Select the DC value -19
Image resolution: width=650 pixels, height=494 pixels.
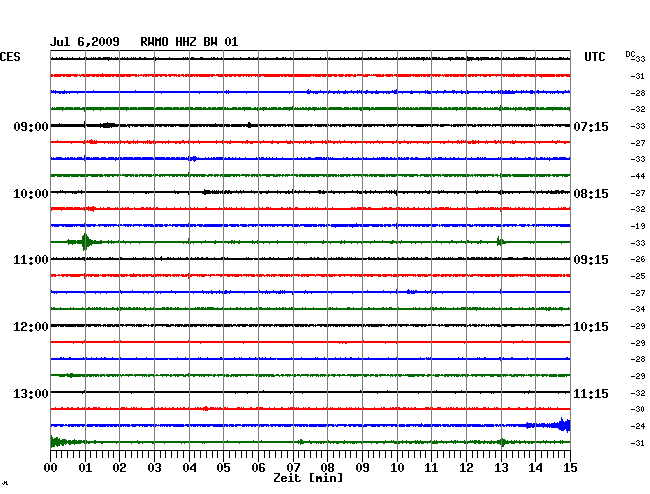tap(638, 226)
